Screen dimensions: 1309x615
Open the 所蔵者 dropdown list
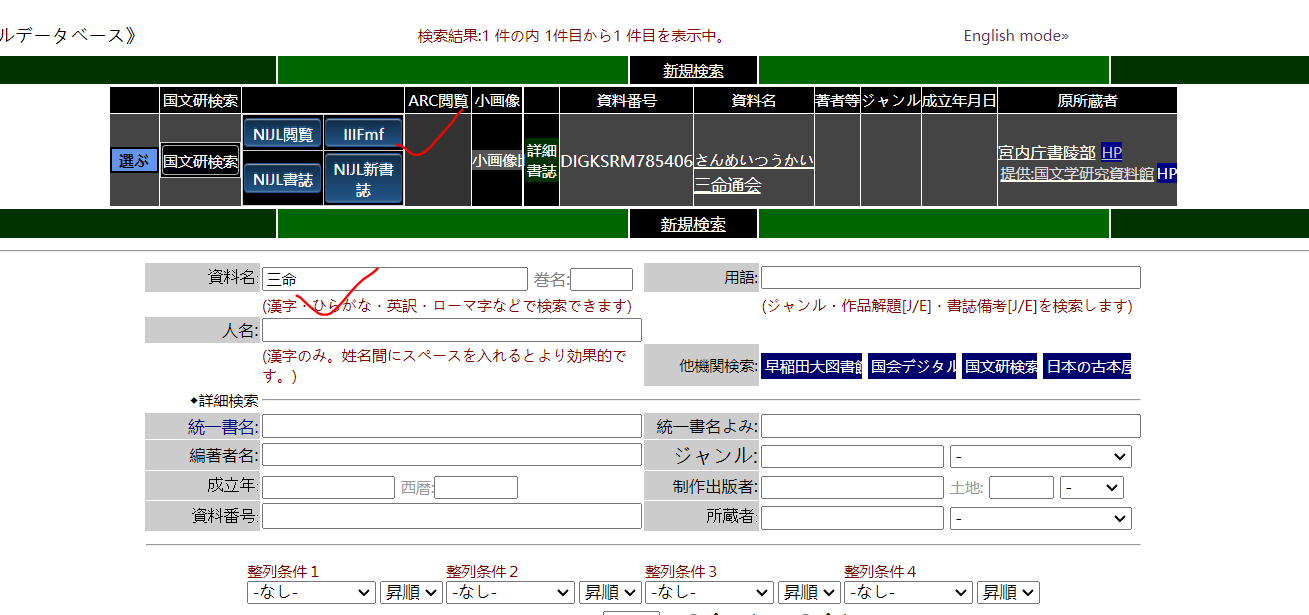1040,519
